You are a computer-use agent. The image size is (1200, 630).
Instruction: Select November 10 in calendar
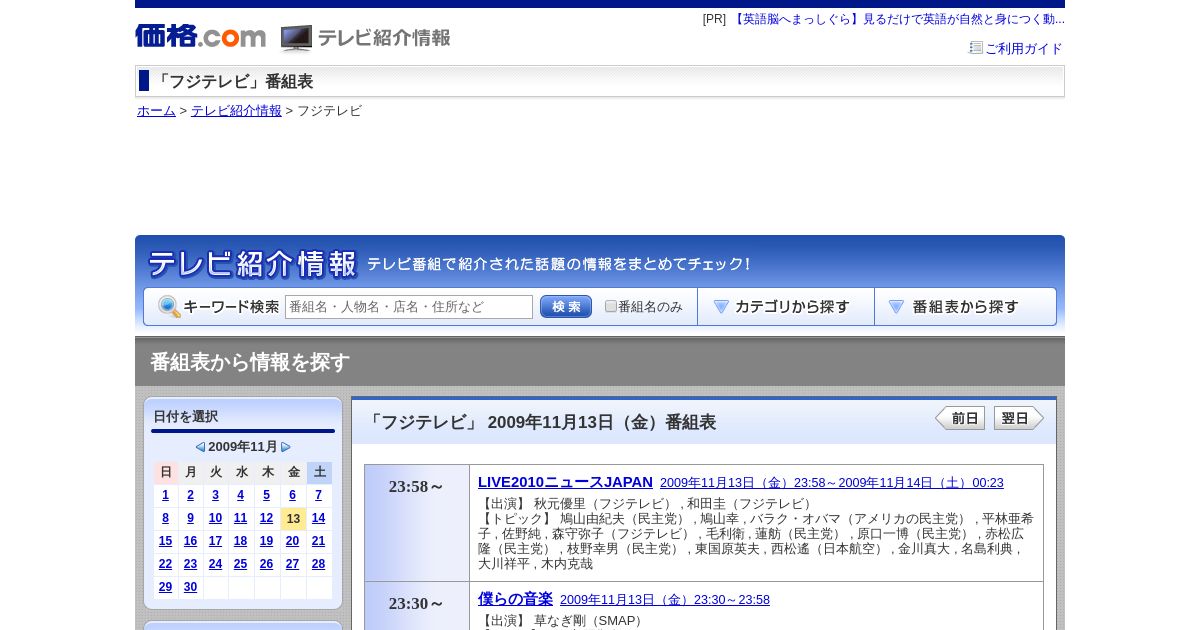pos(215,518)
